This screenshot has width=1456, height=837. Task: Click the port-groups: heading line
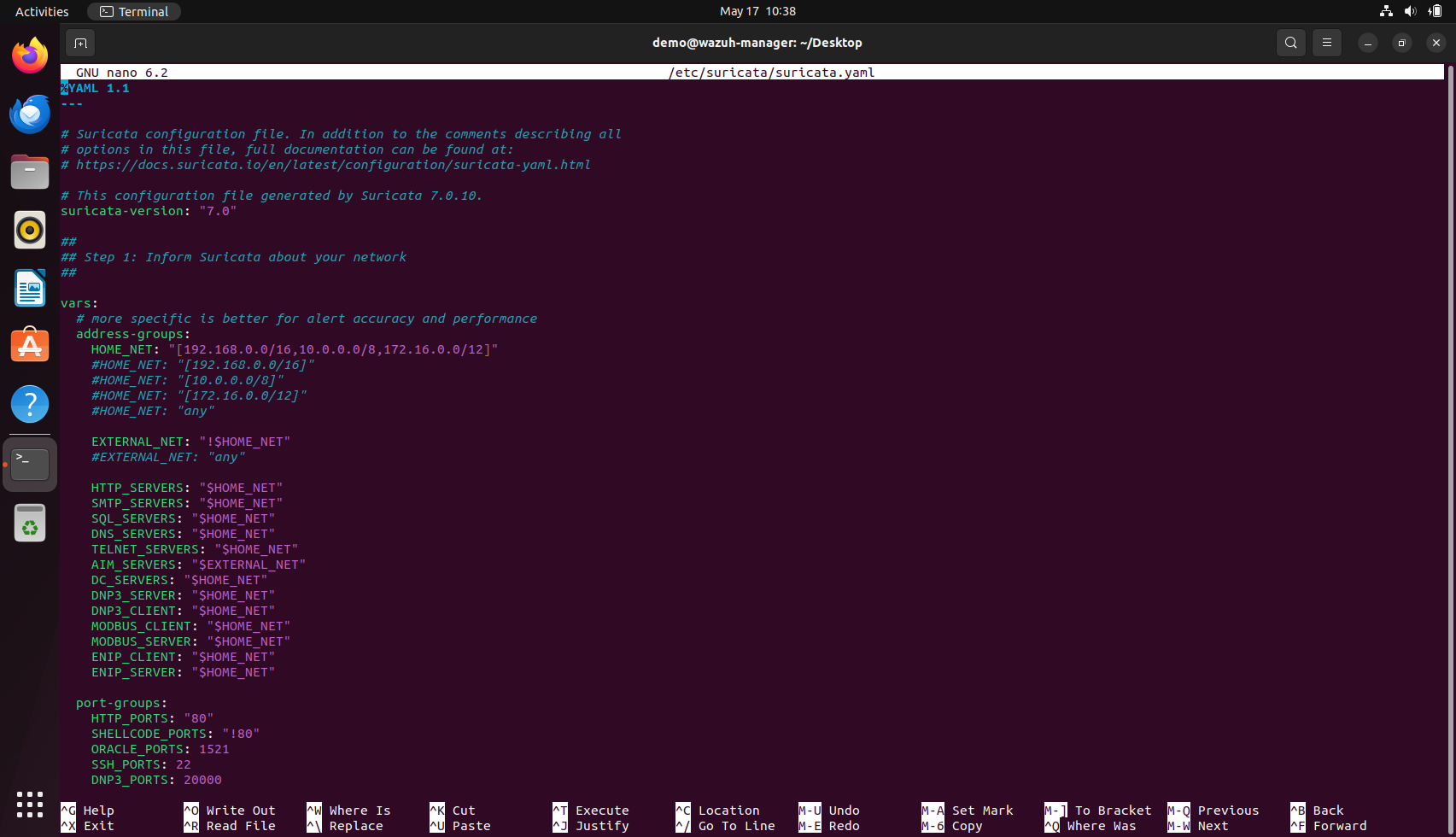click(122, 703)
